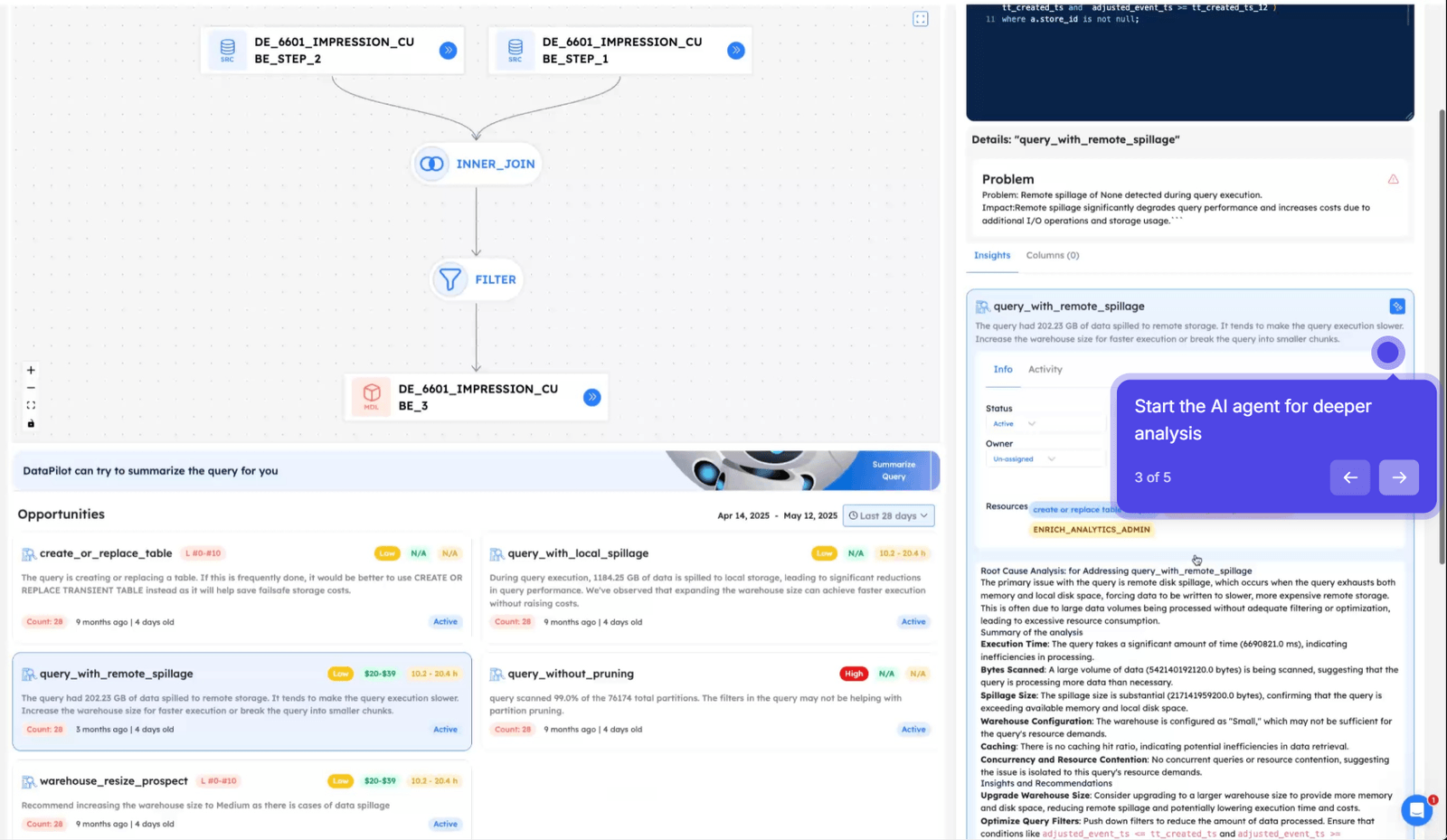Click inside the SQL code editor
Screen dimensions: 1447x840
click(1189, 61)
